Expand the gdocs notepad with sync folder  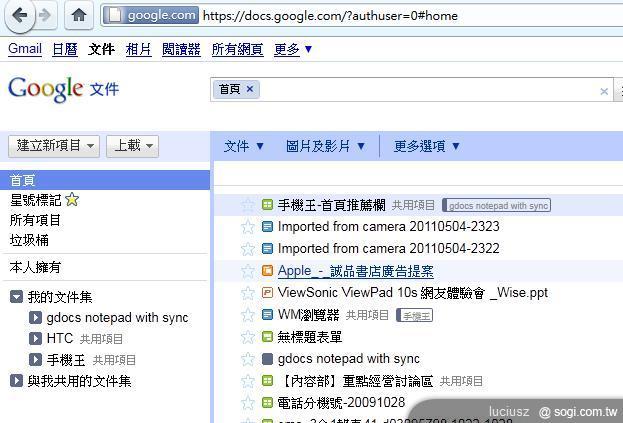[35, 317]
